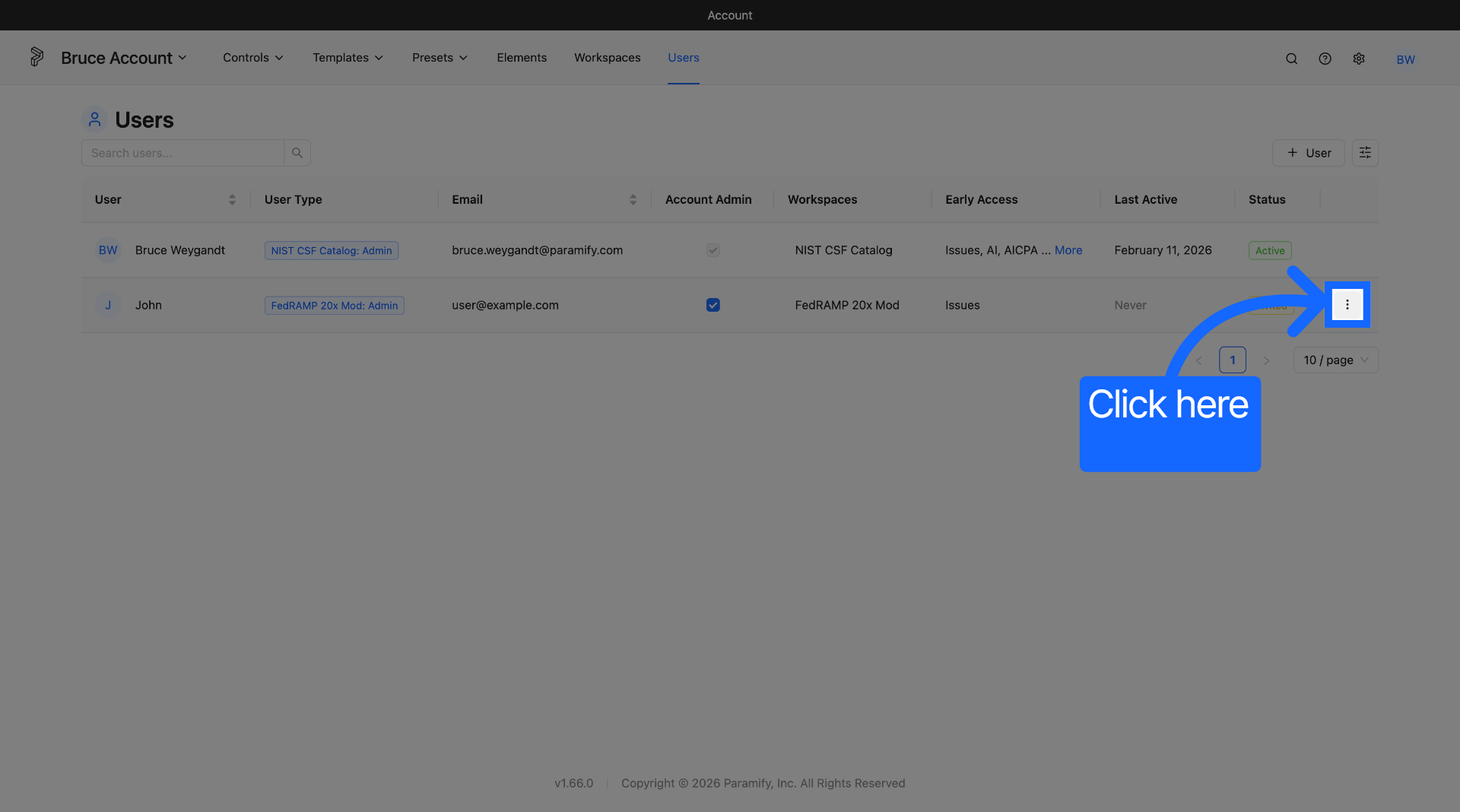Click the User Type column header
The height and width of the screenshot is (812, 1460).
[294, 199]
